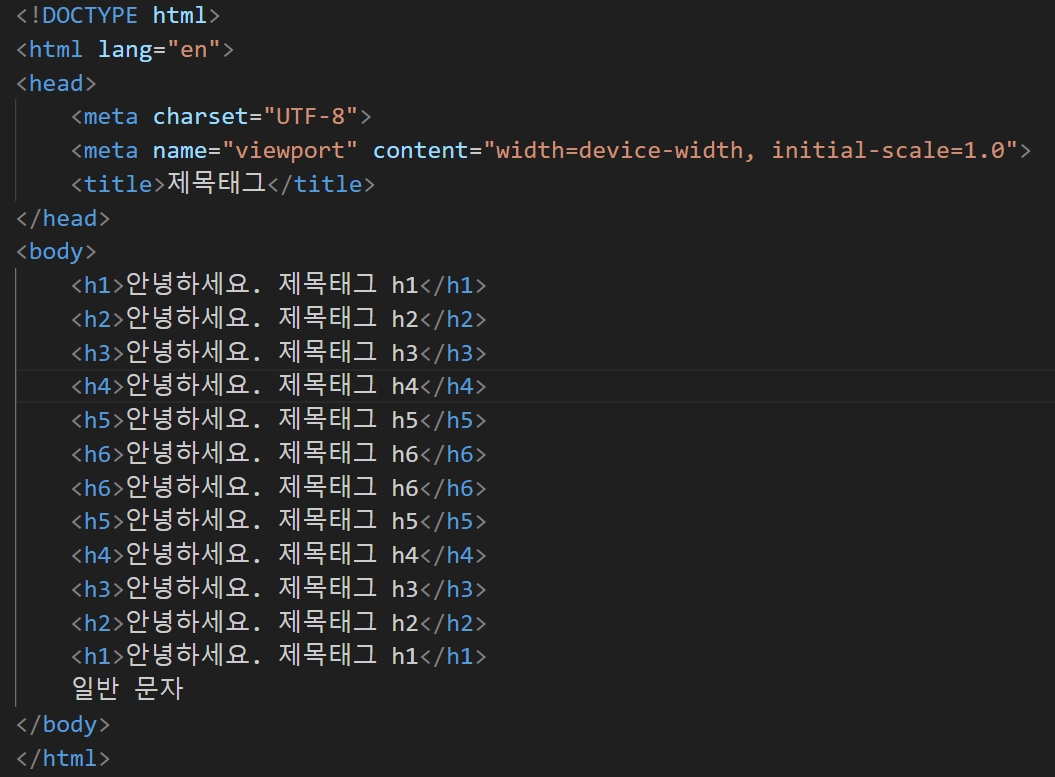Viewport: 1055px width, 777px height.
Task: Place cursor on the DOCTYPE html declaration
Action: click(118, 15)
